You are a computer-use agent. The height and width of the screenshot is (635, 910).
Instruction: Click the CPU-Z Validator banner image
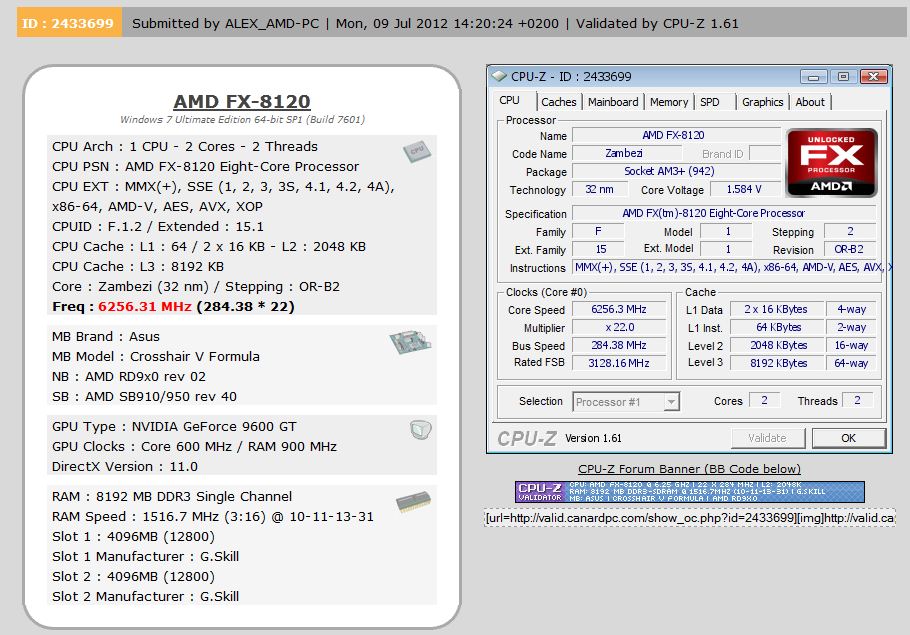pos(689,492)
